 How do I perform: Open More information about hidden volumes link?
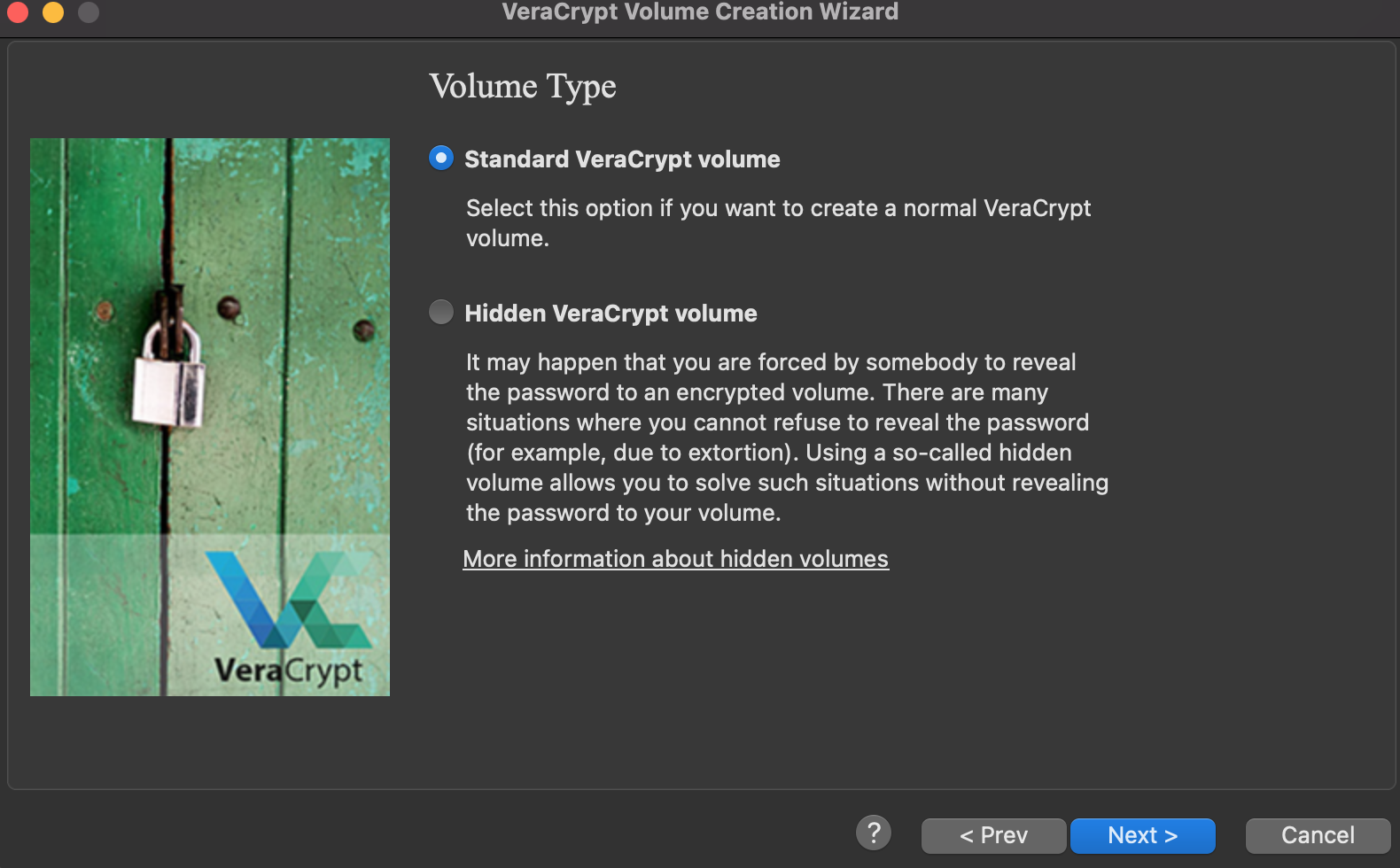675,559
